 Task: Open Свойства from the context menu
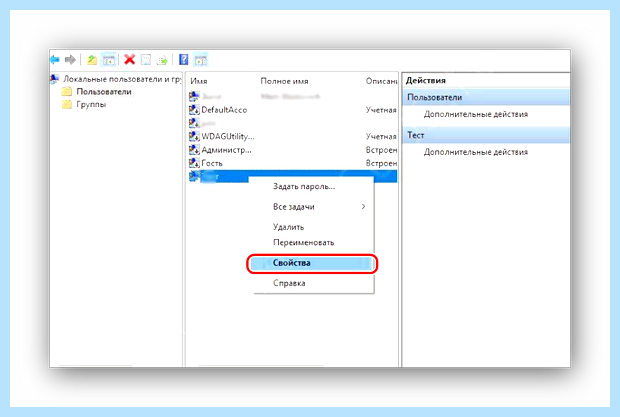[x=312, y=263]
